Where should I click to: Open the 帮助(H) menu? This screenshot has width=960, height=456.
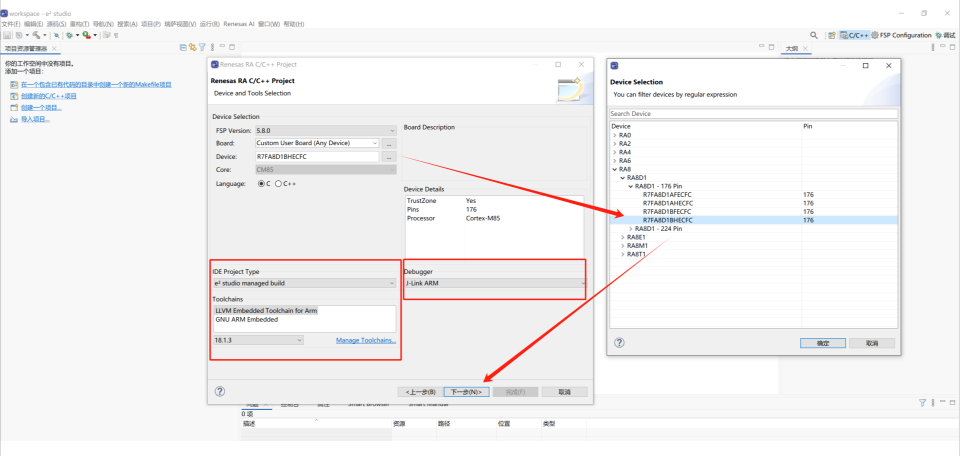[294, 24]
